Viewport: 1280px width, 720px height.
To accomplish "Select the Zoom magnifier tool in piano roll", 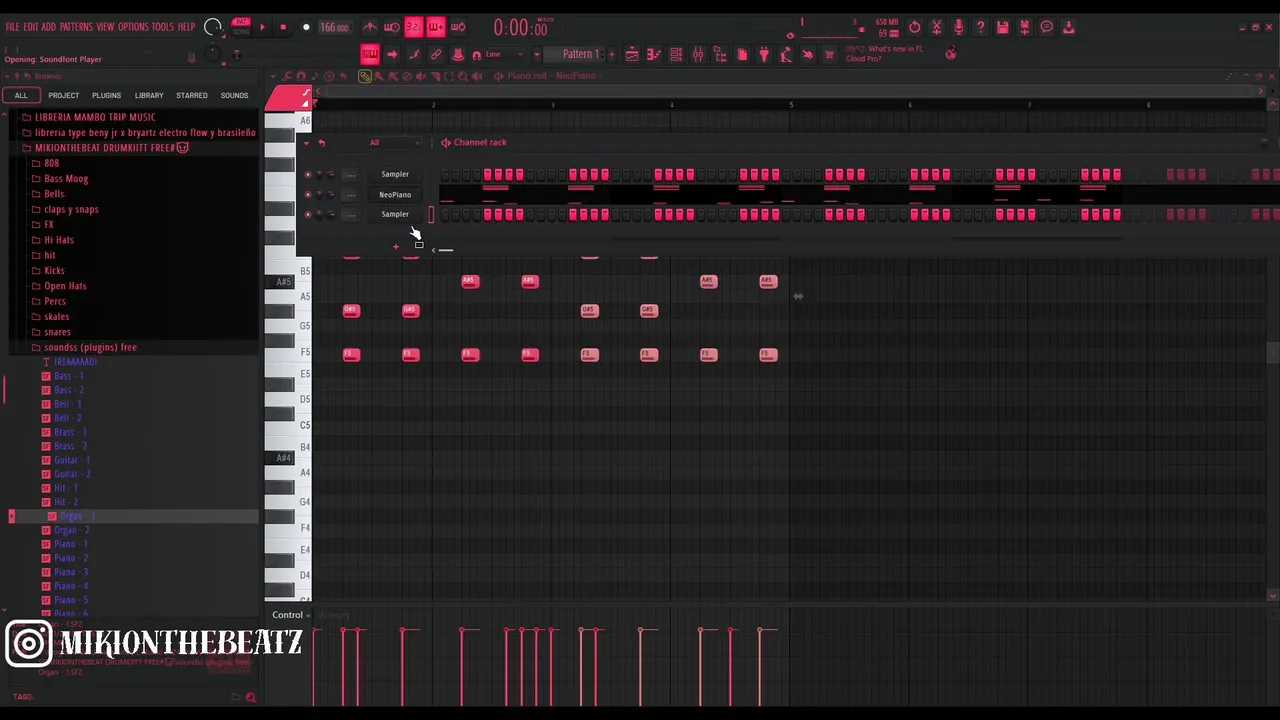I will click(462, 76).
